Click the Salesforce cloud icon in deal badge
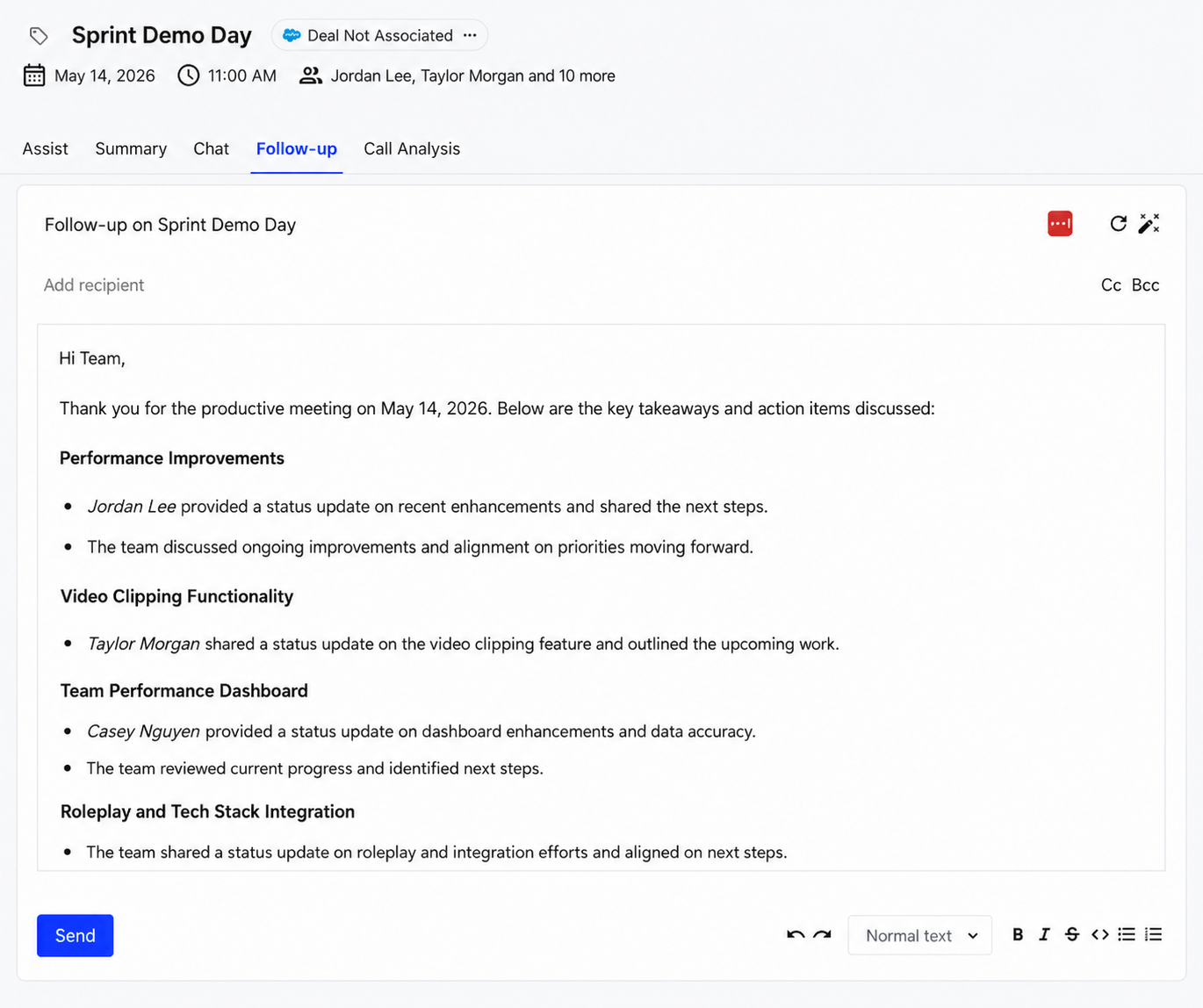The width and height of the screenshot is (1203, 1008). [x=292, y=35]
